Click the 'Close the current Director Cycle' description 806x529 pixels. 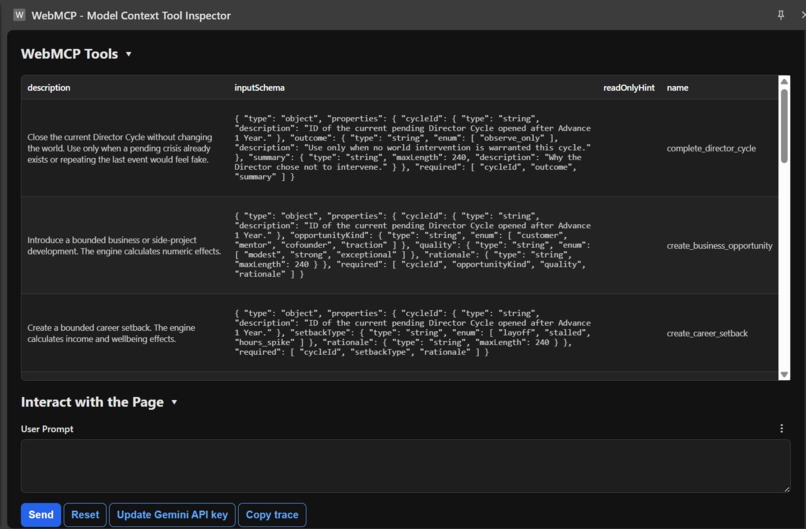(x=119, y=148)
